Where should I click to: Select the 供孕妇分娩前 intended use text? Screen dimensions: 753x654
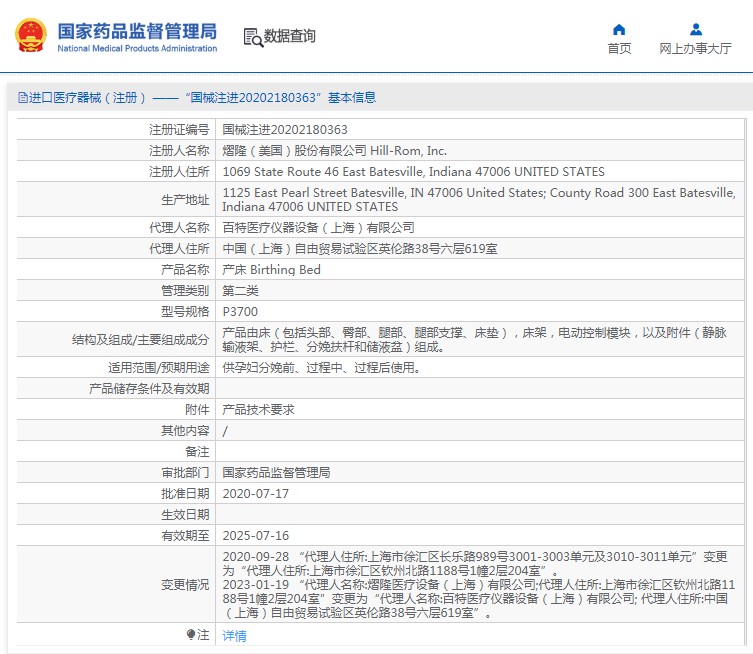[x=322, y=368]
